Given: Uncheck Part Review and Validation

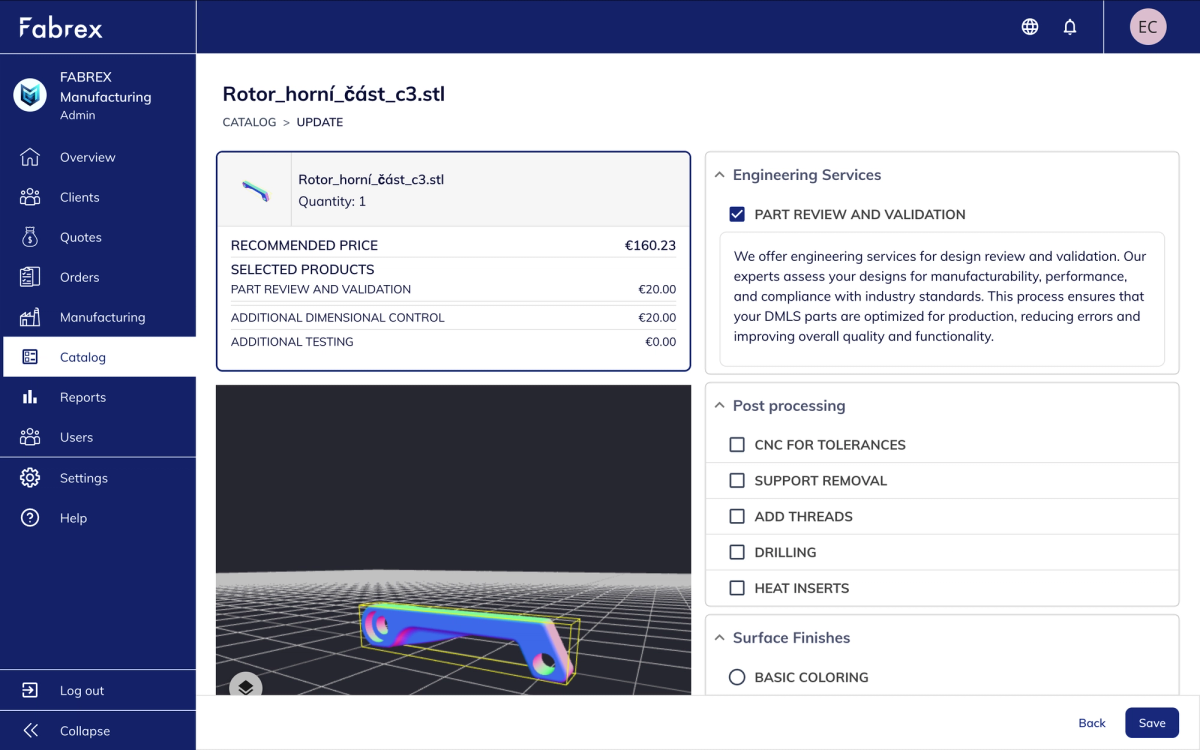Looking at the screenshot, I should coord(737,214).
